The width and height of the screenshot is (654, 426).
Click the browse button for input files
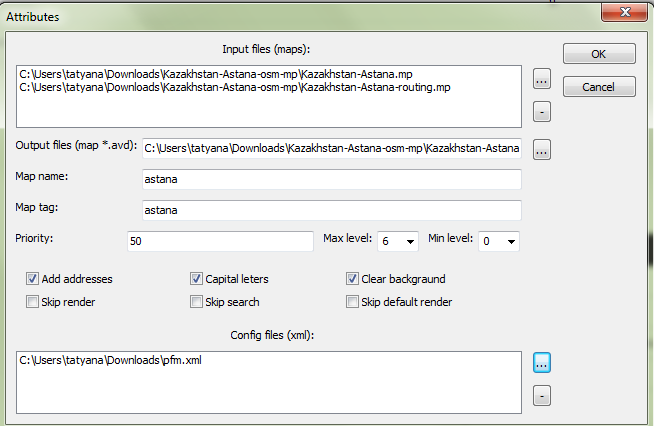pyautogui.click(x=541, y=78)
